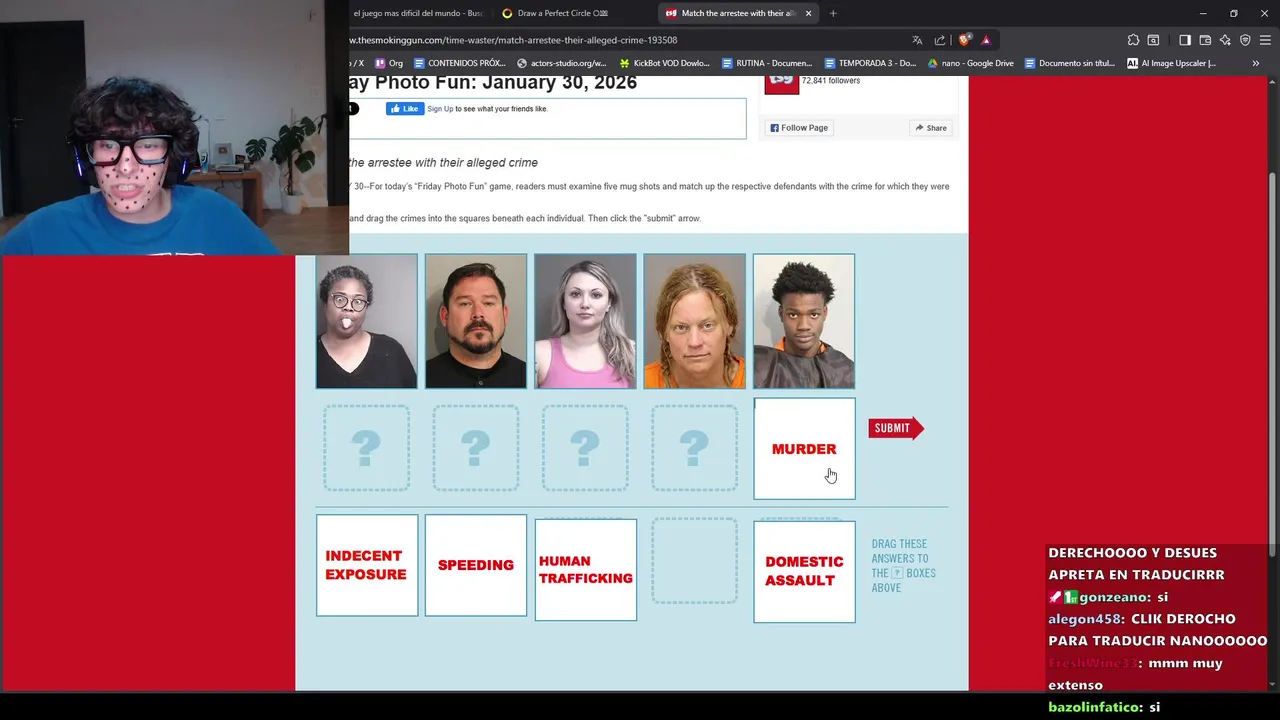This screenshot has width=1280, height=720.
Task: Open the Brave VPN shield icon
Action: coord(1245,40)
